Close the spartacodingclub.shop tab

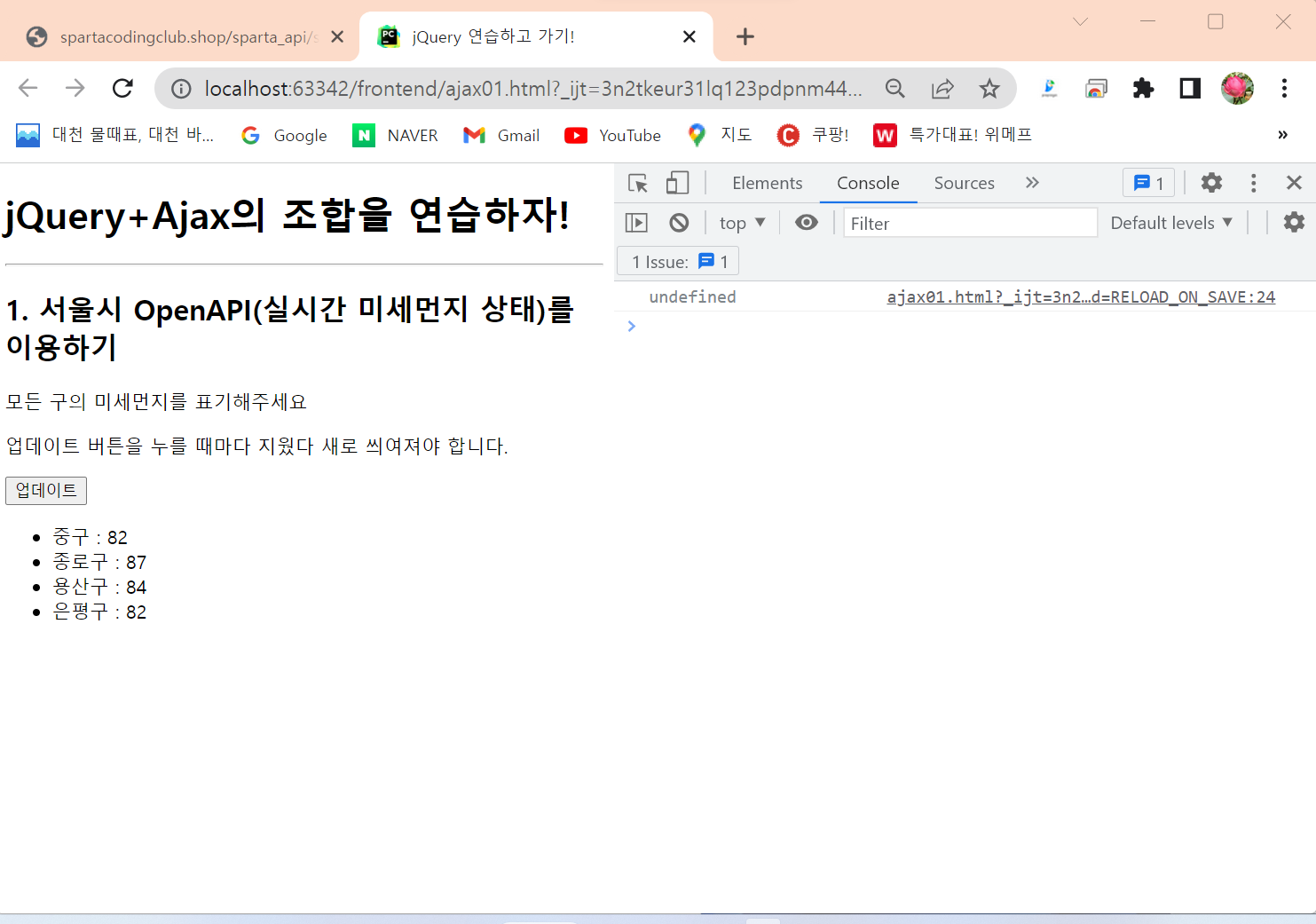(x=337, y=36)
